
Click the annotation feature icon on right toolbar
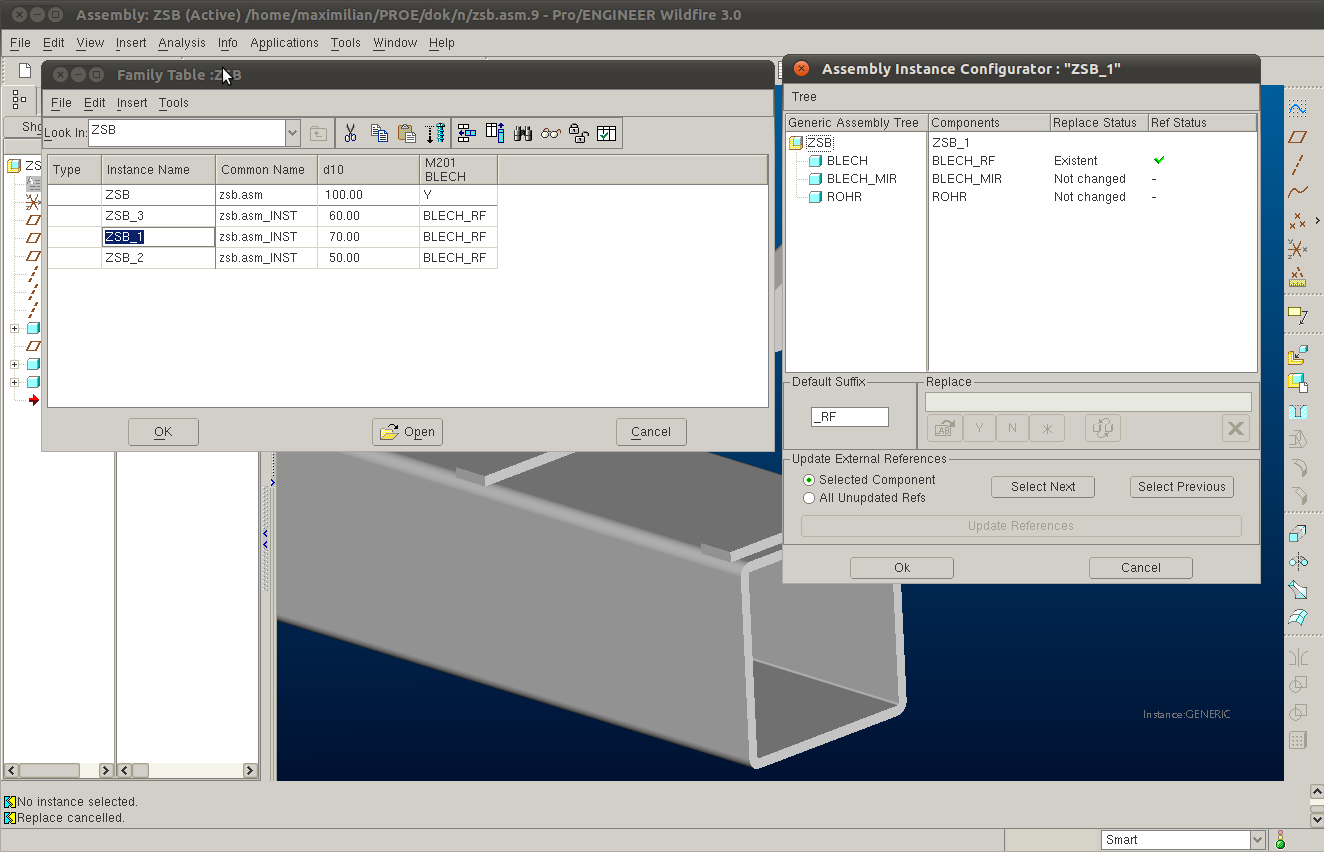[x=1298, y=316]
